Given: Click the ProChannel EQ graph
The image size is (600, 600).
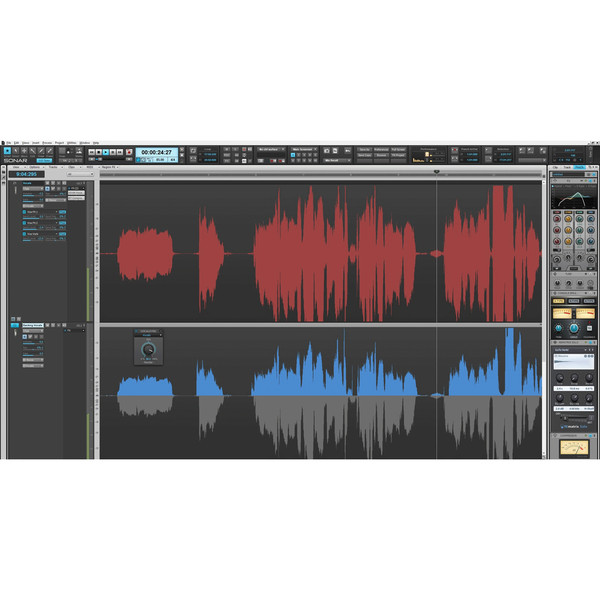Looking at the screenshot, I should click(573, 198).
